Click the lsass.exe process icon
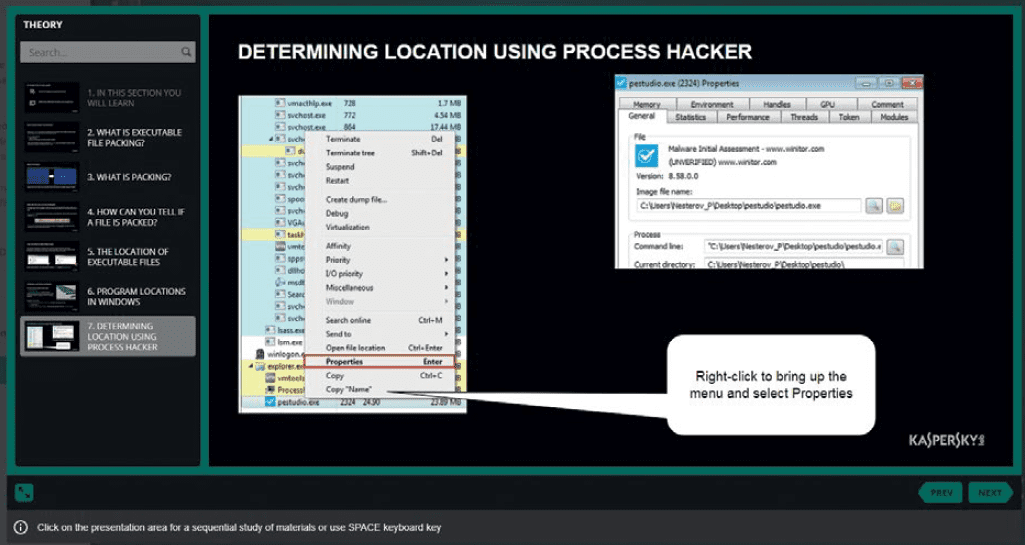The image size is (1025, 545). click(x=270, y=330)
